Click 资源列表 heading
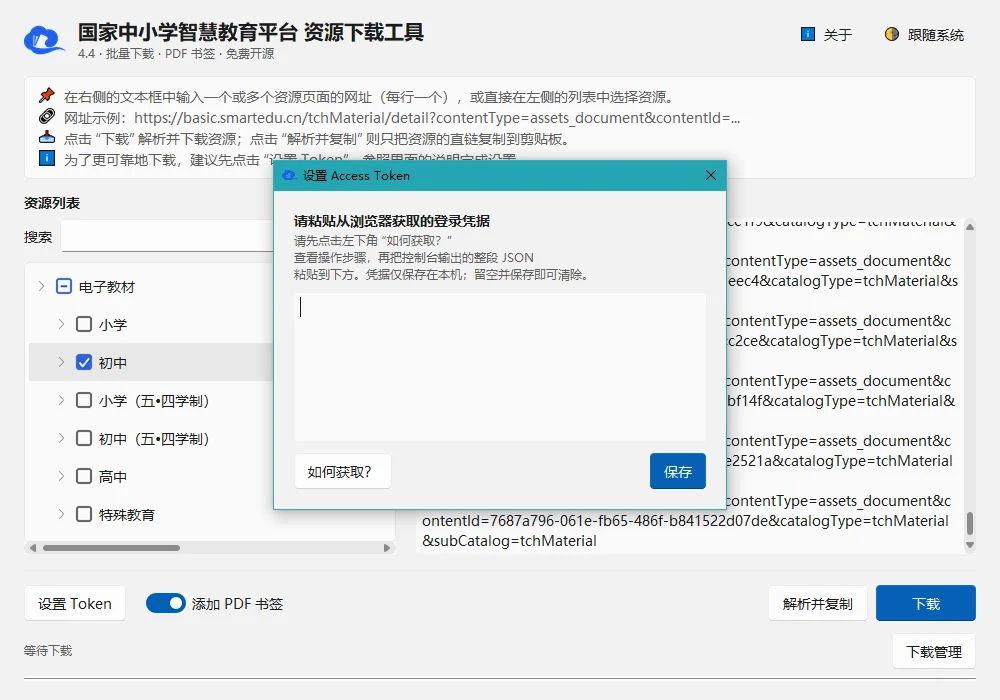Image resolution: width=1000 pixels, height=700 pixels. coord(52,203)
